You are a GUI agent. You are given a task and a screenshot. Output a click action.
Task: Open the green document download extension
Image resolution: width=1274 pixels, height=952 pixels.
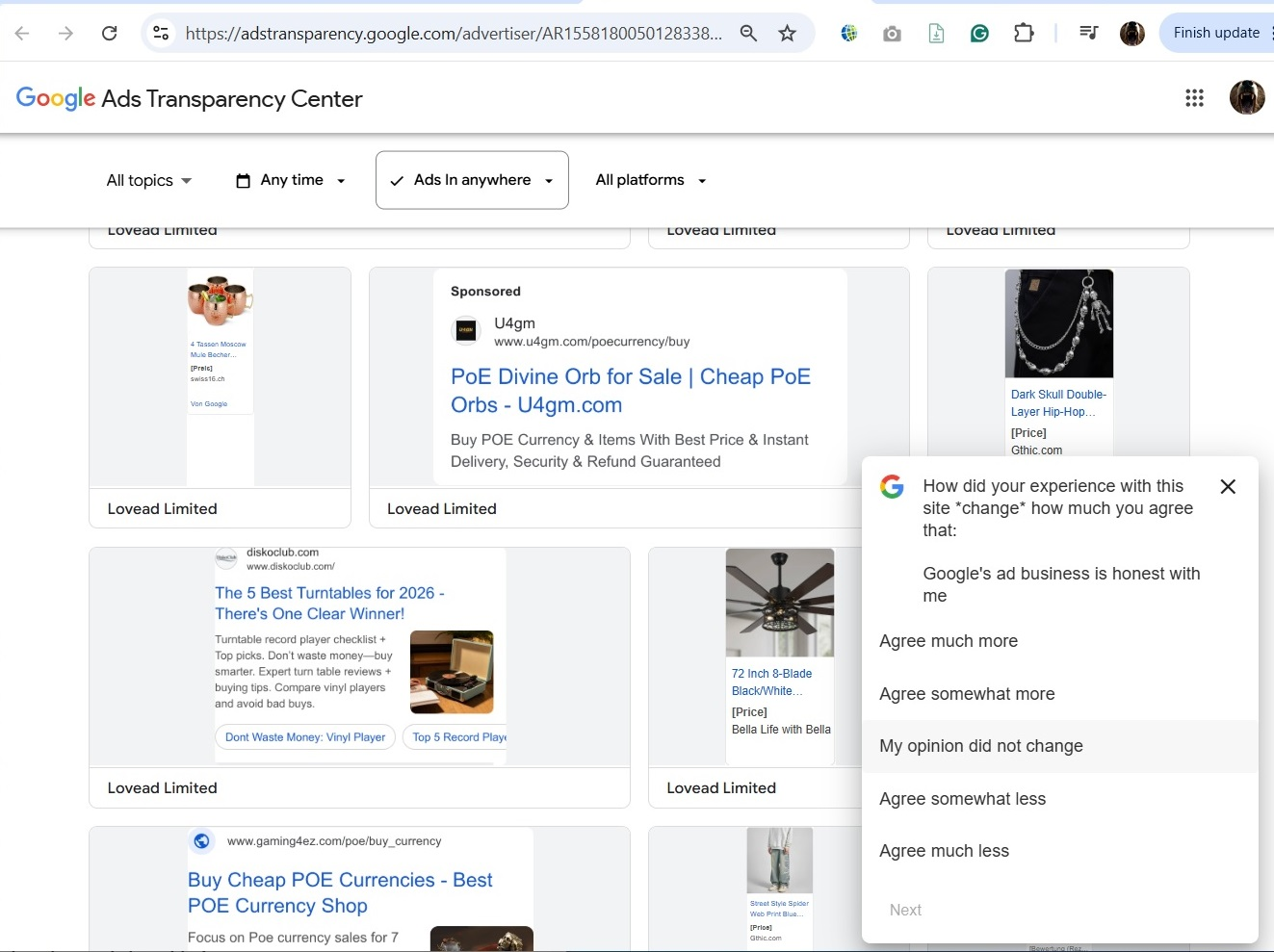tap(936, 34)
